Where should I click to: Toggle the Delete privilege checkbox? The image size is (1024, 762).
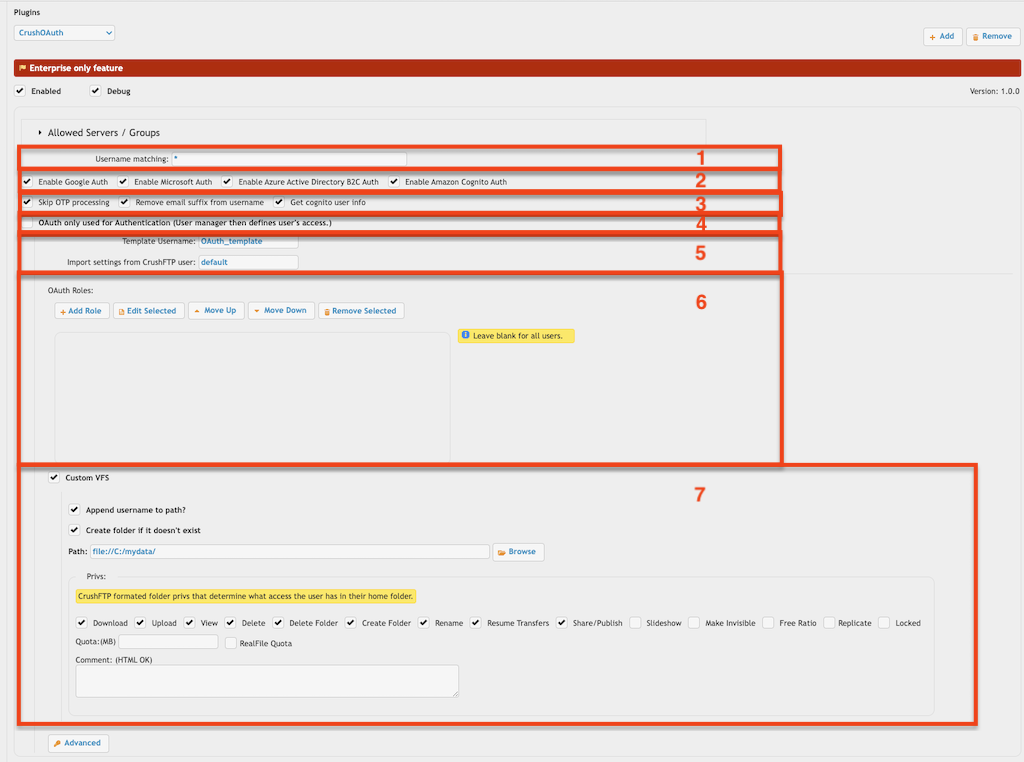coord(230,622)
